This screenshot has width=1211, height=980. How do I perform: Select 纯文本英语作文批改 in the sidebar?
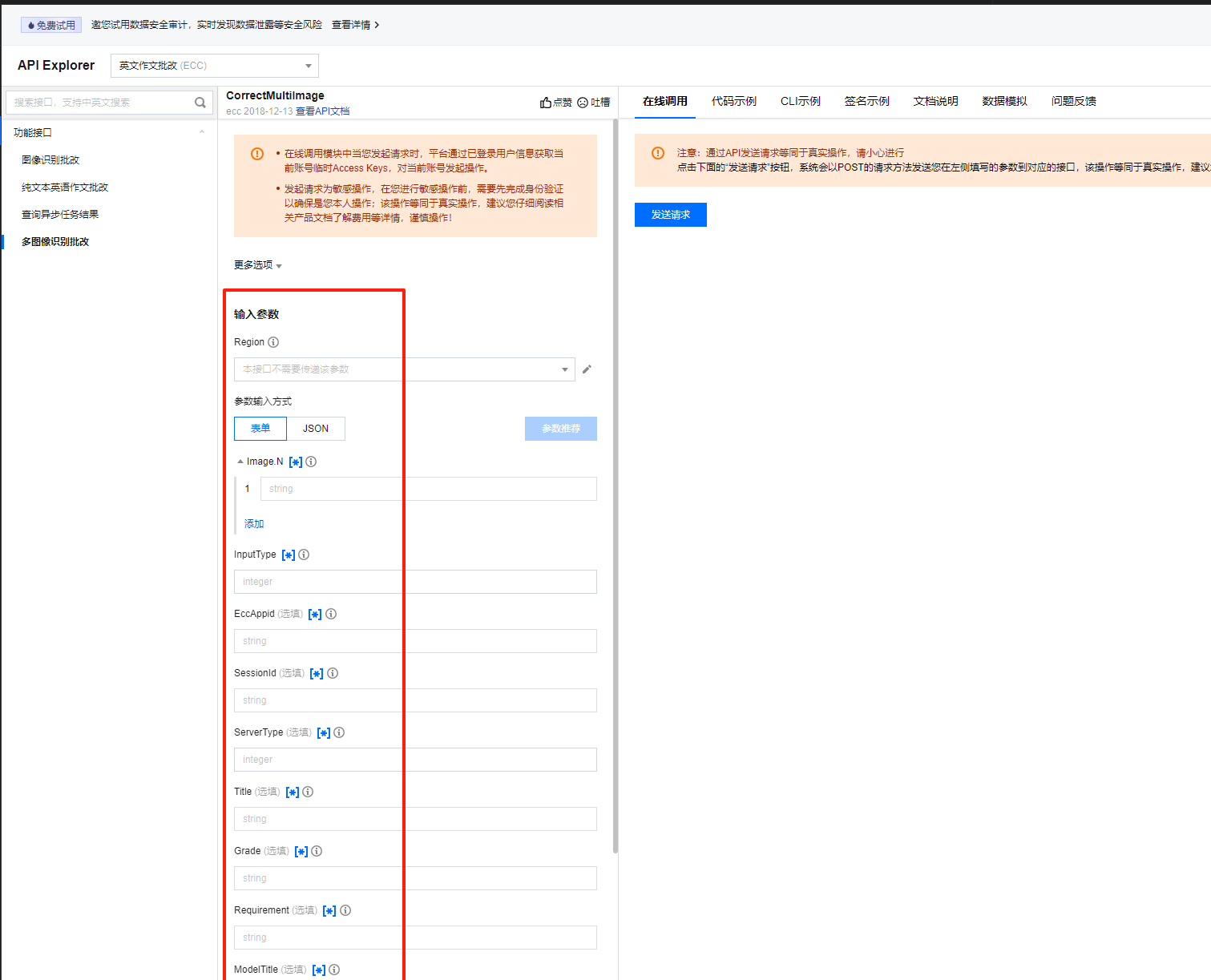(x=65, y=188)
